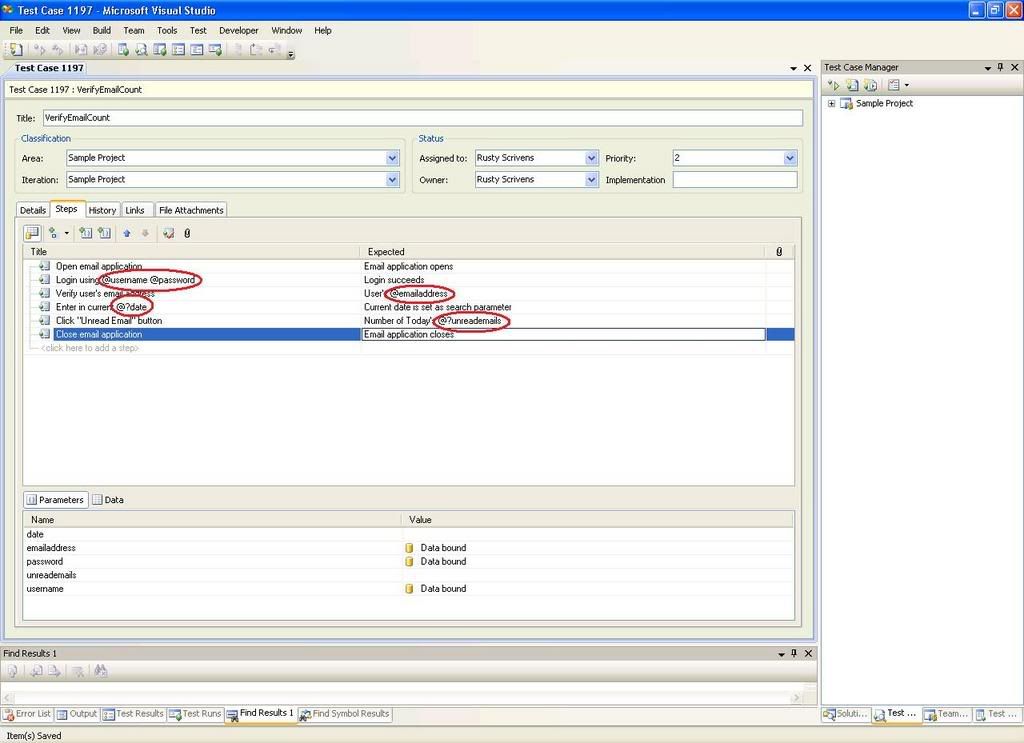The height and width of the screenshot is (743, 1024).
Task: Open the Output bottom tab
Action: coord(76,714)
